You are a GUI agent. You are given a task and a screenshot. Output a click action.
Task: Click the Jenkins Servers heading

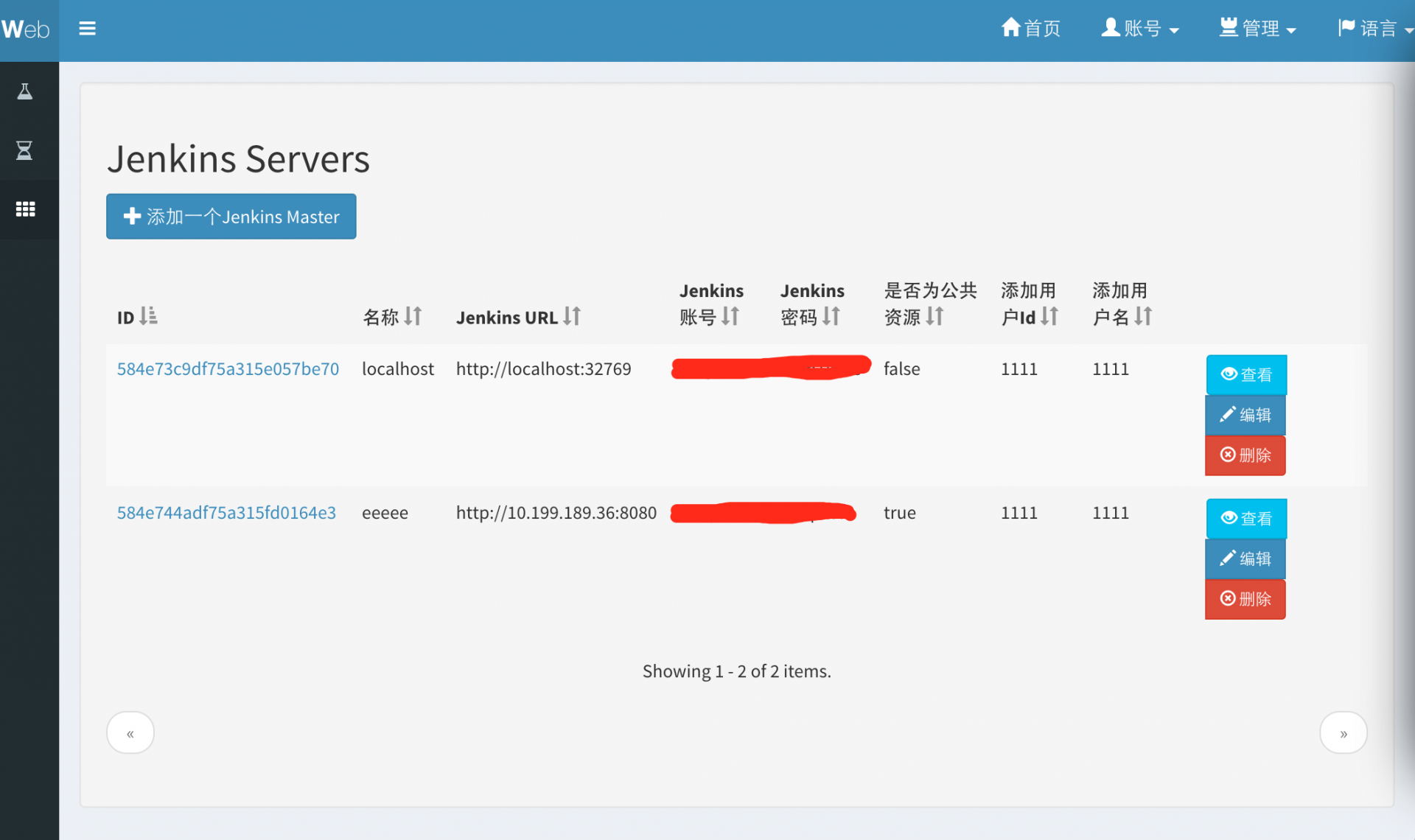click(238, 158)
